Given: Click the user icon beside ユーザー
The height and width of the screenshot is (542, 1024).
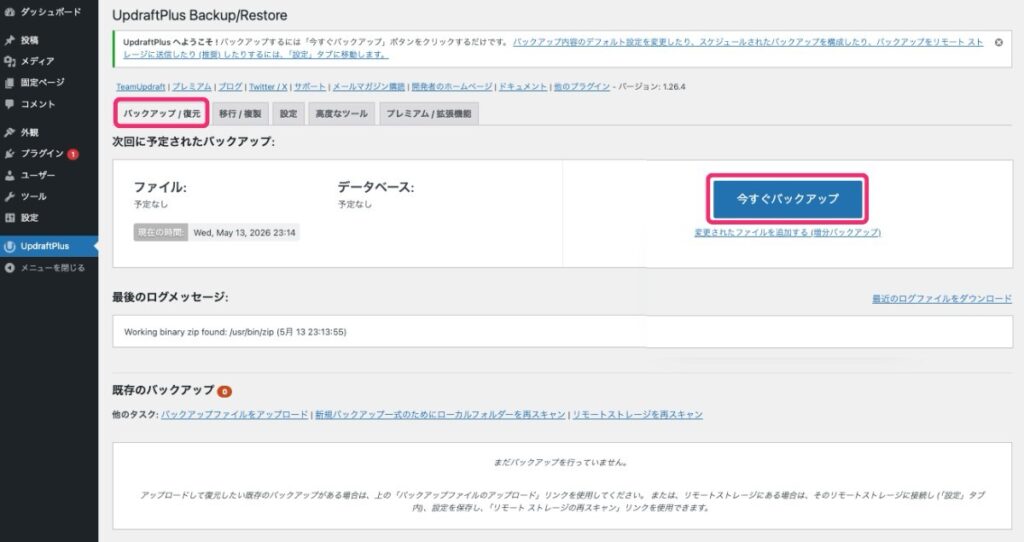Looking at the screenshot, I should [9, 176].
